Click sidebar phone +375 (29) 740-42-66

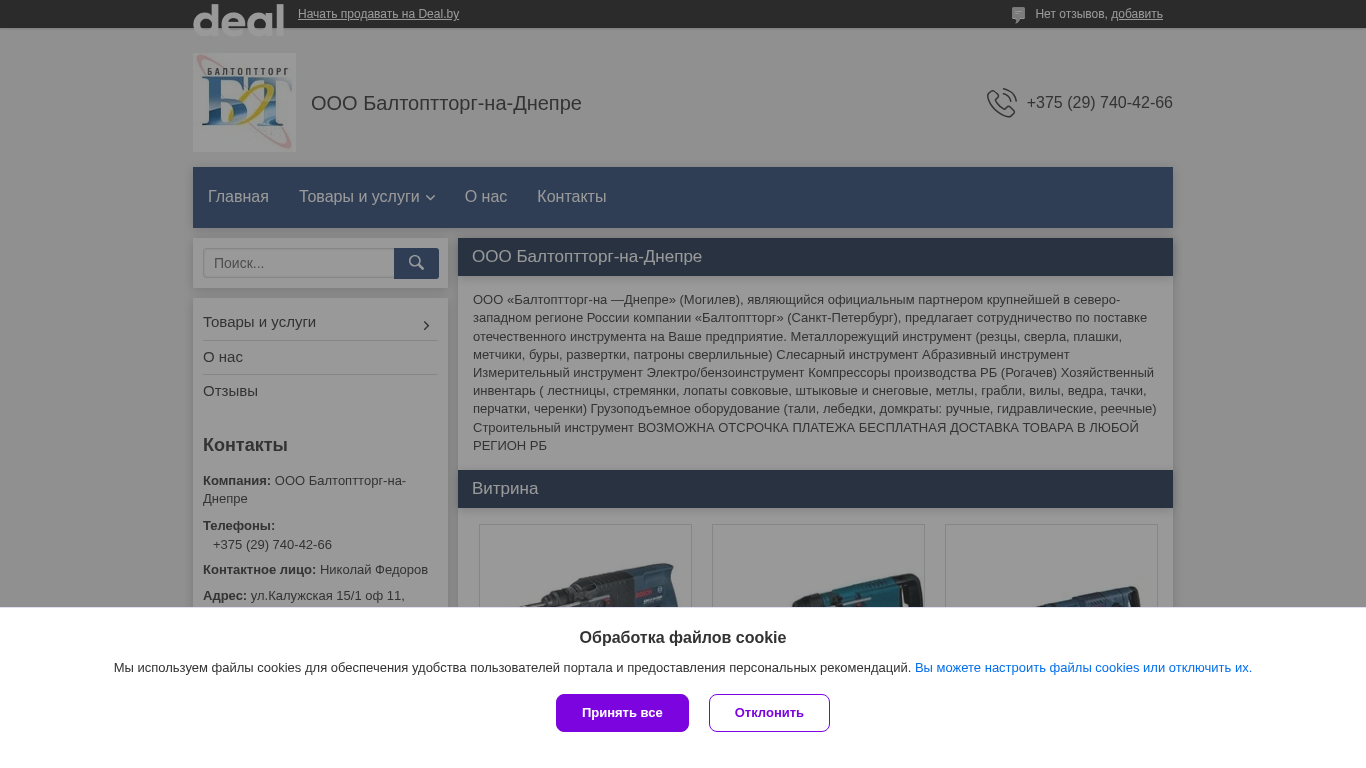pos(272,545)
